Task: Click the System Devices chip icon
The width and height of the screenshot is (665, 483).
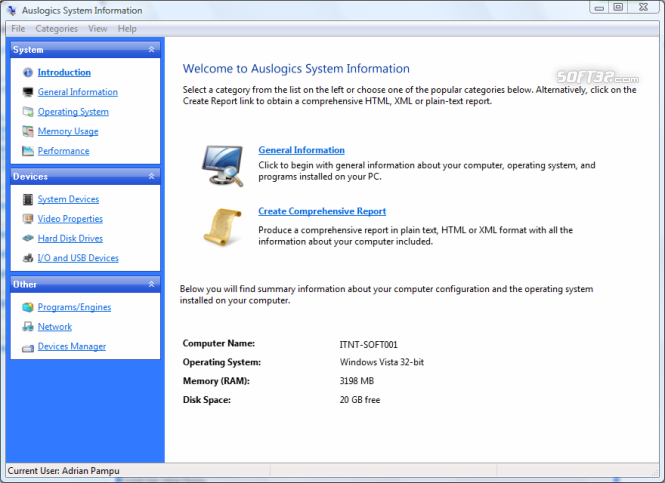Action: [x=28, y=199]
